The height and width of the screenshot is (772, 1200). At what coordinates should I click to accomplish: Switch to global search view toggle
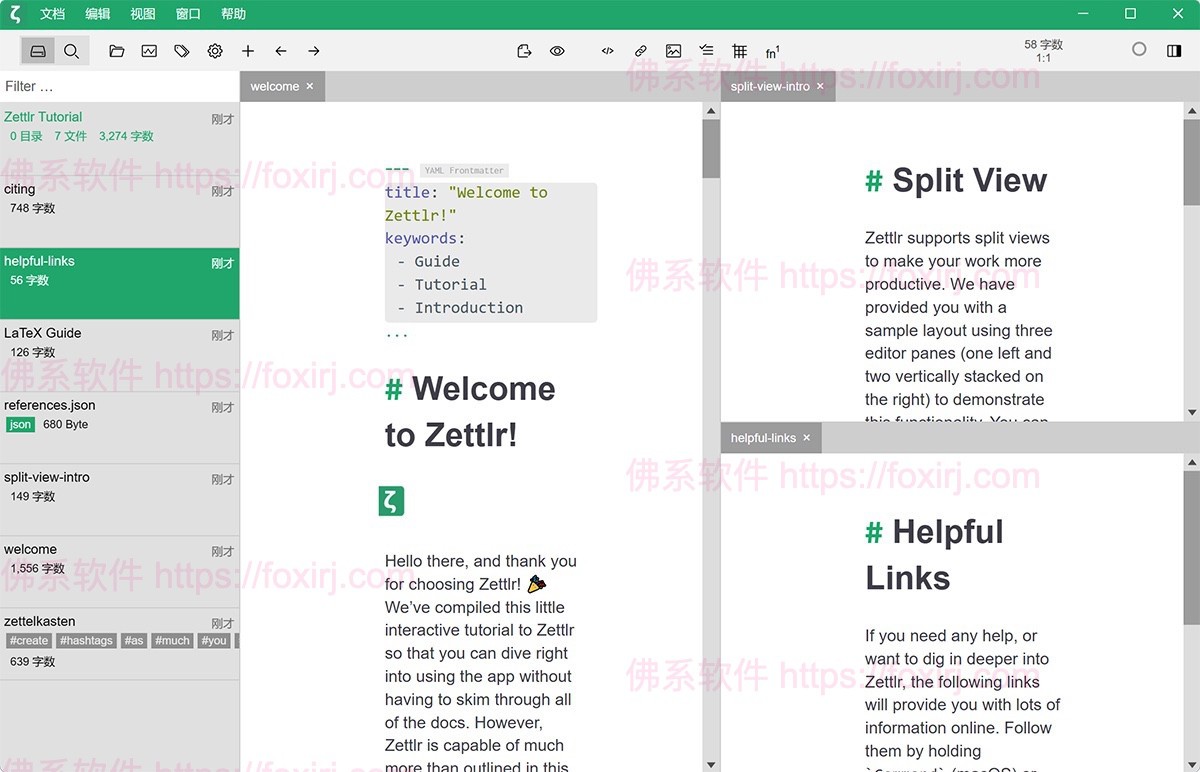pos(72,51)
